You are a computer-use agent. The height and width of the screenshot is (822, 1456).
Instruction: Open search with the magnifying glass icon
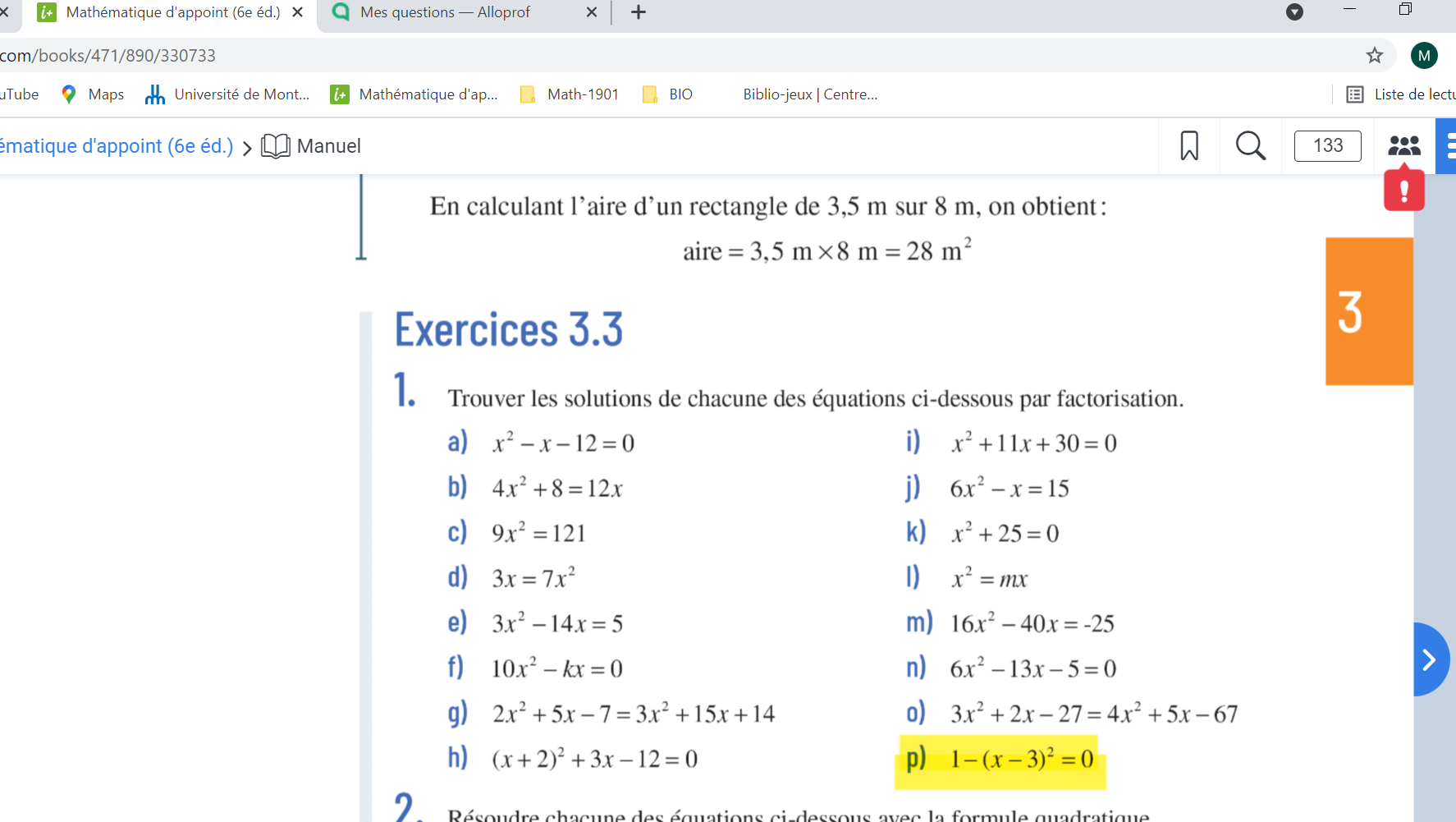pyautogui.click(x=1250, y=146)
